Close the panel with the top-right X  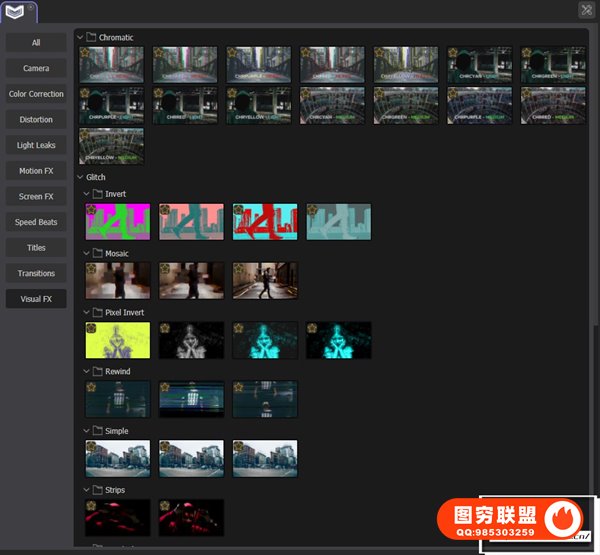tap(586, 10)
